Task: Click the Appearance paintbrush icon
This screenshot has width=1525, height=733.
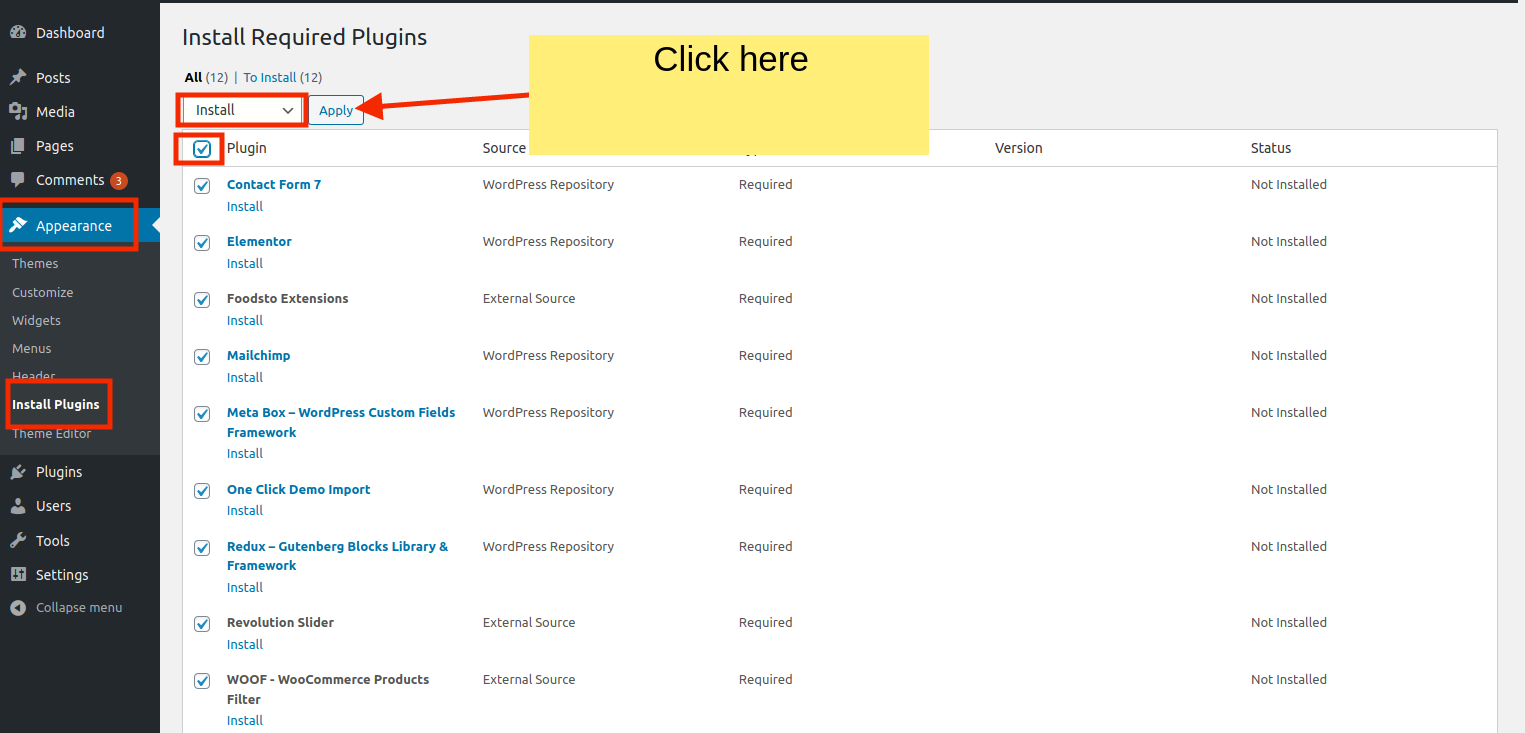Action: click(x=18, y=226)
